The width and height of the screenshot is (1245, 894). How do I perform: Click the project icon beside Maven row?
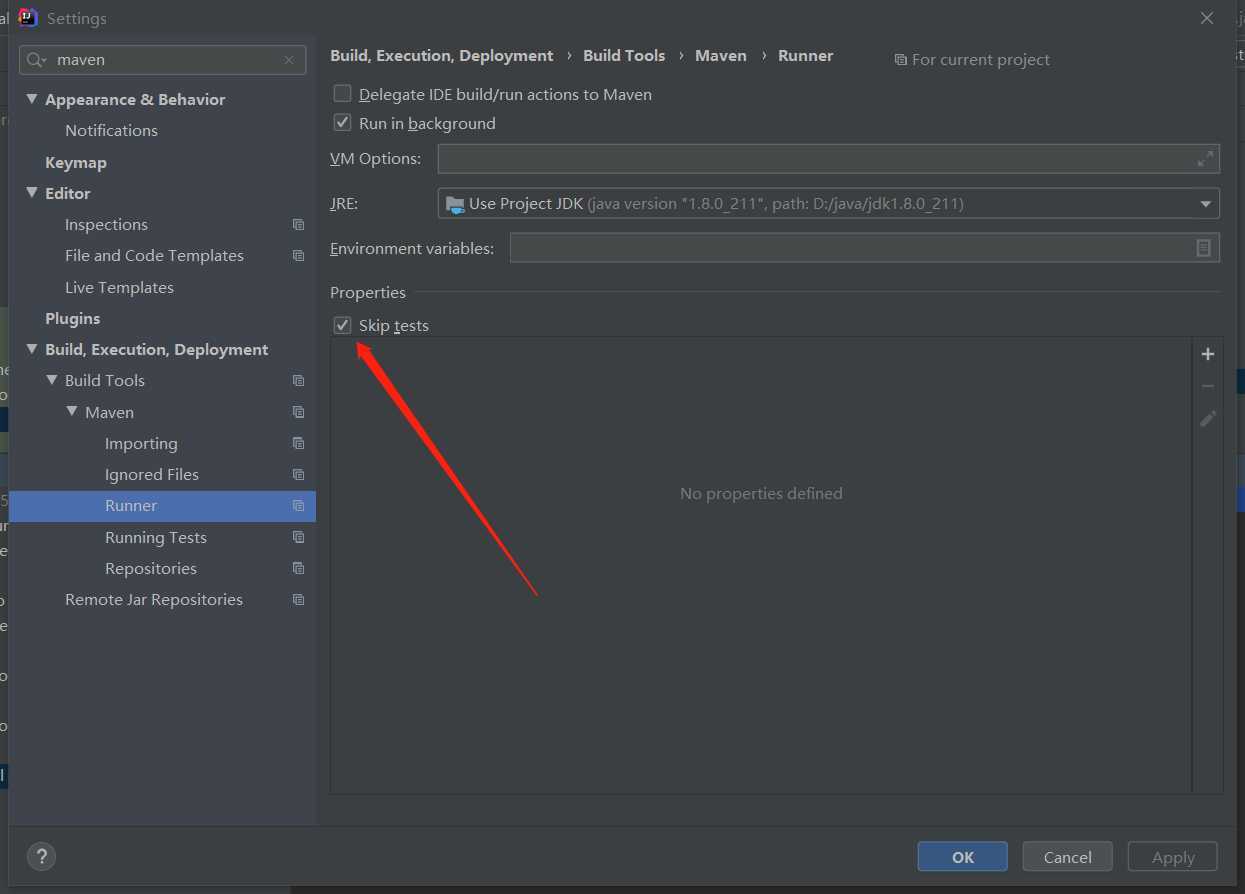pos(298,412)
